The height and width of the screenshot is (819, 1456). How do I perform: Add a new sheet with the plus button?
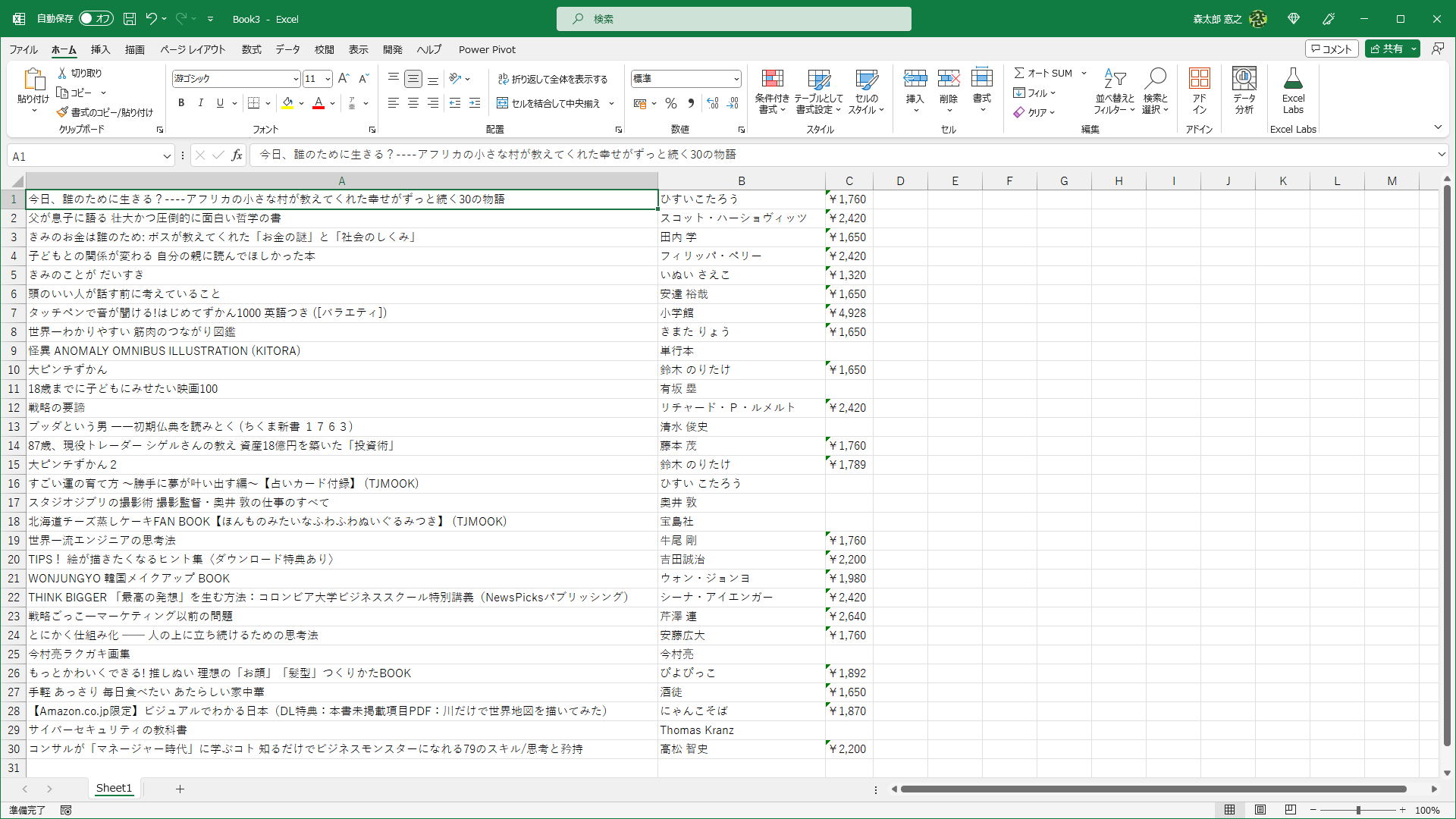180,789
